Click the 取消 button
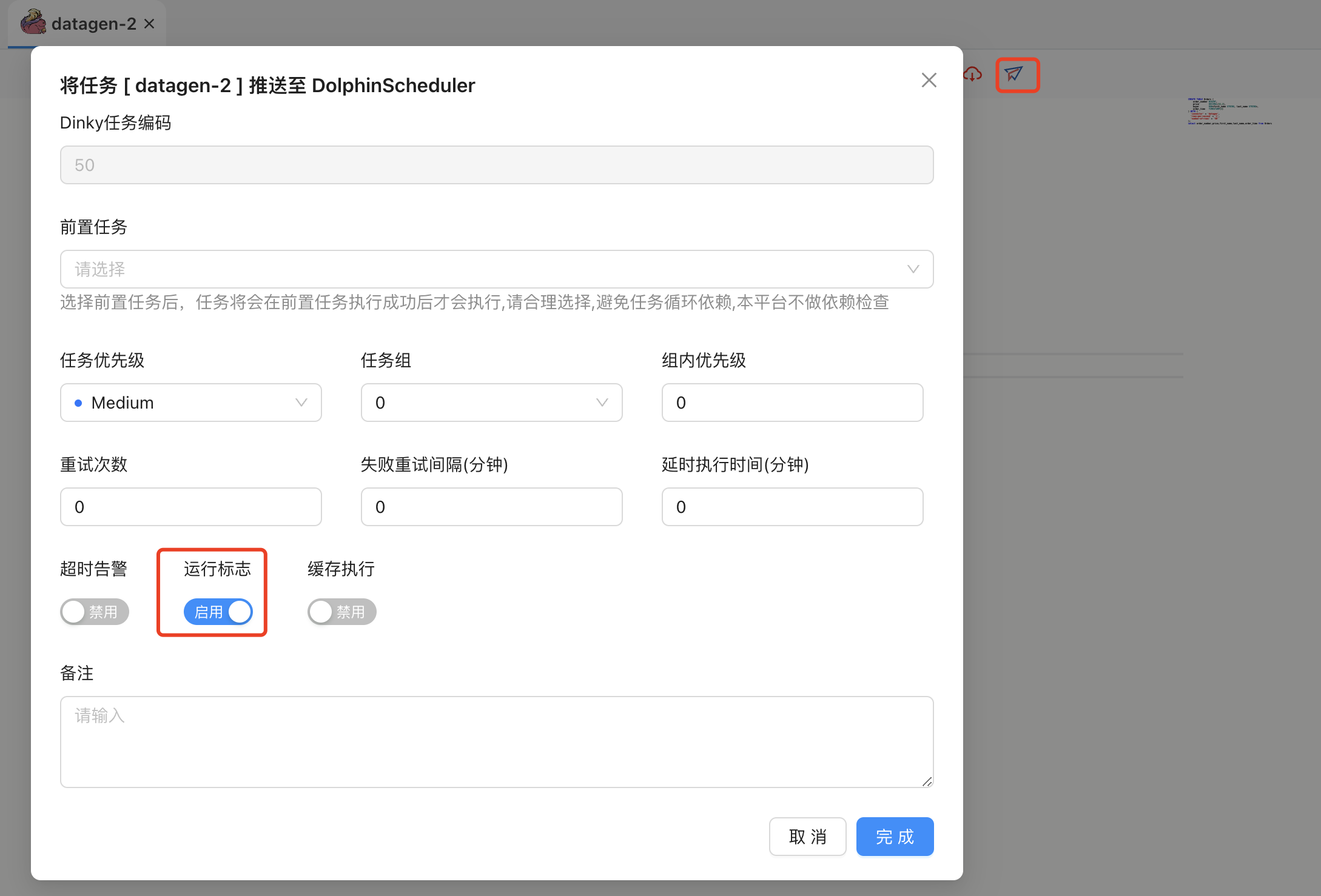The width and height of the screenshot is (1321, 896). pos(807,837)
